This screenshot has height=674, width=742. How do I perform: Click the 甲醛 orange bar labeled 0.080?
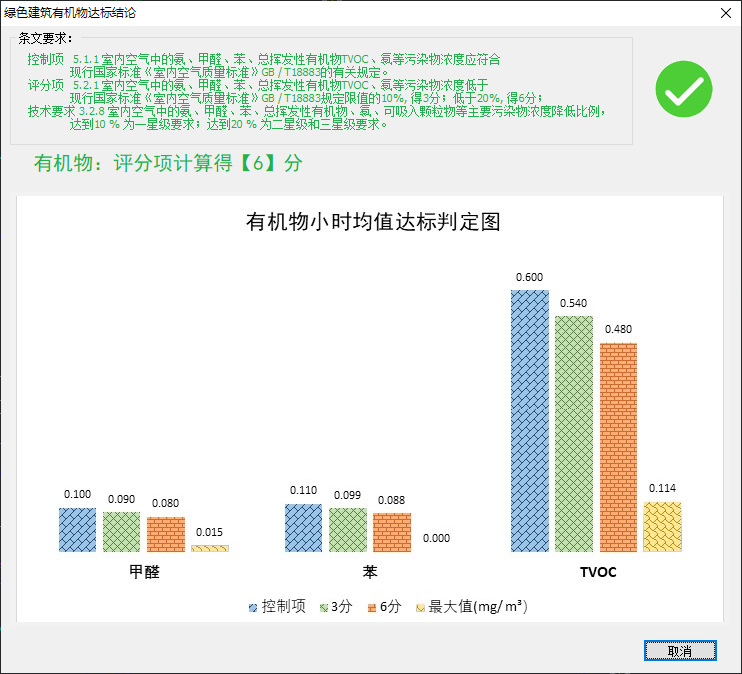tap(166, 534)
